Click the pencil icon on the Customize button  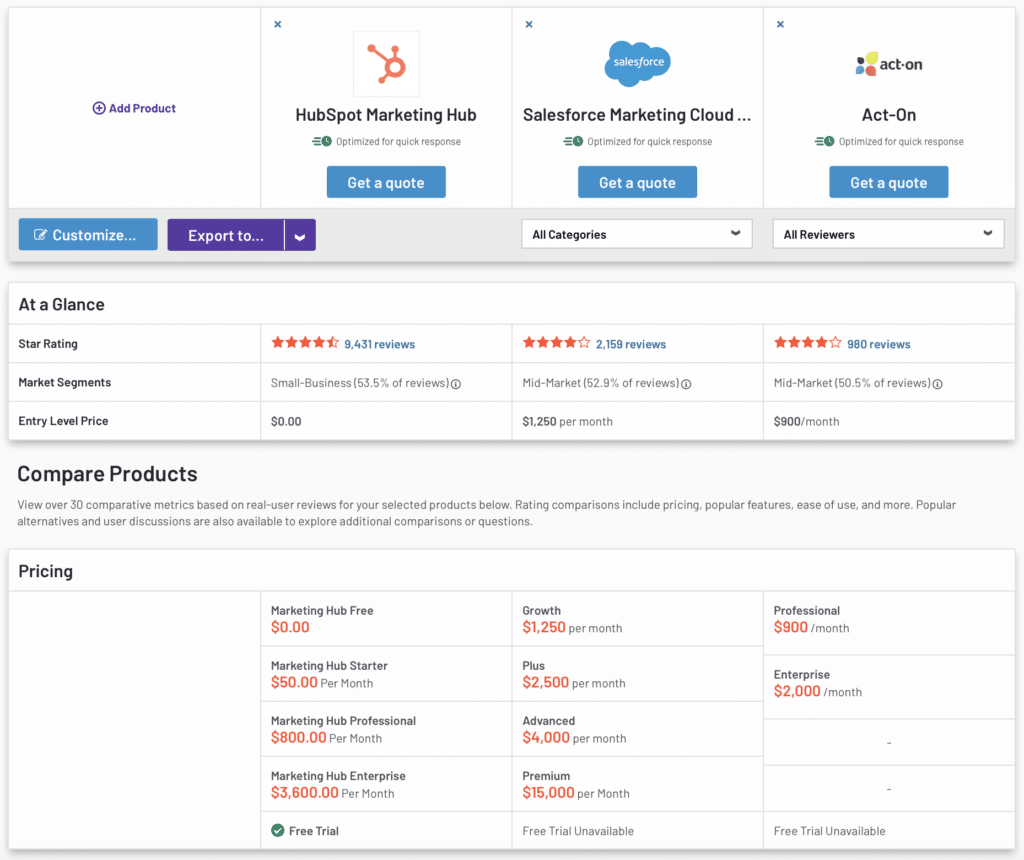point(40,235)
